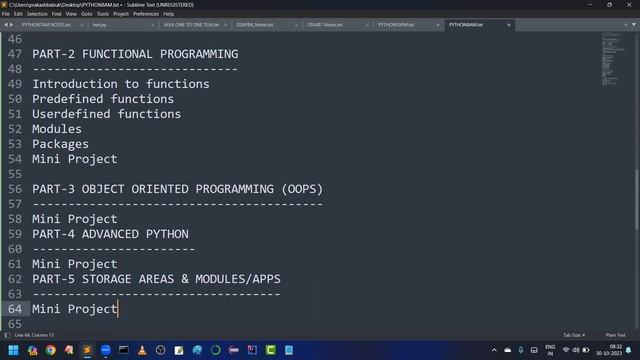Switch the ENG IN input language
Image resolution: width=640 pixels, height=360 pixels.
(x=550, y=350)
